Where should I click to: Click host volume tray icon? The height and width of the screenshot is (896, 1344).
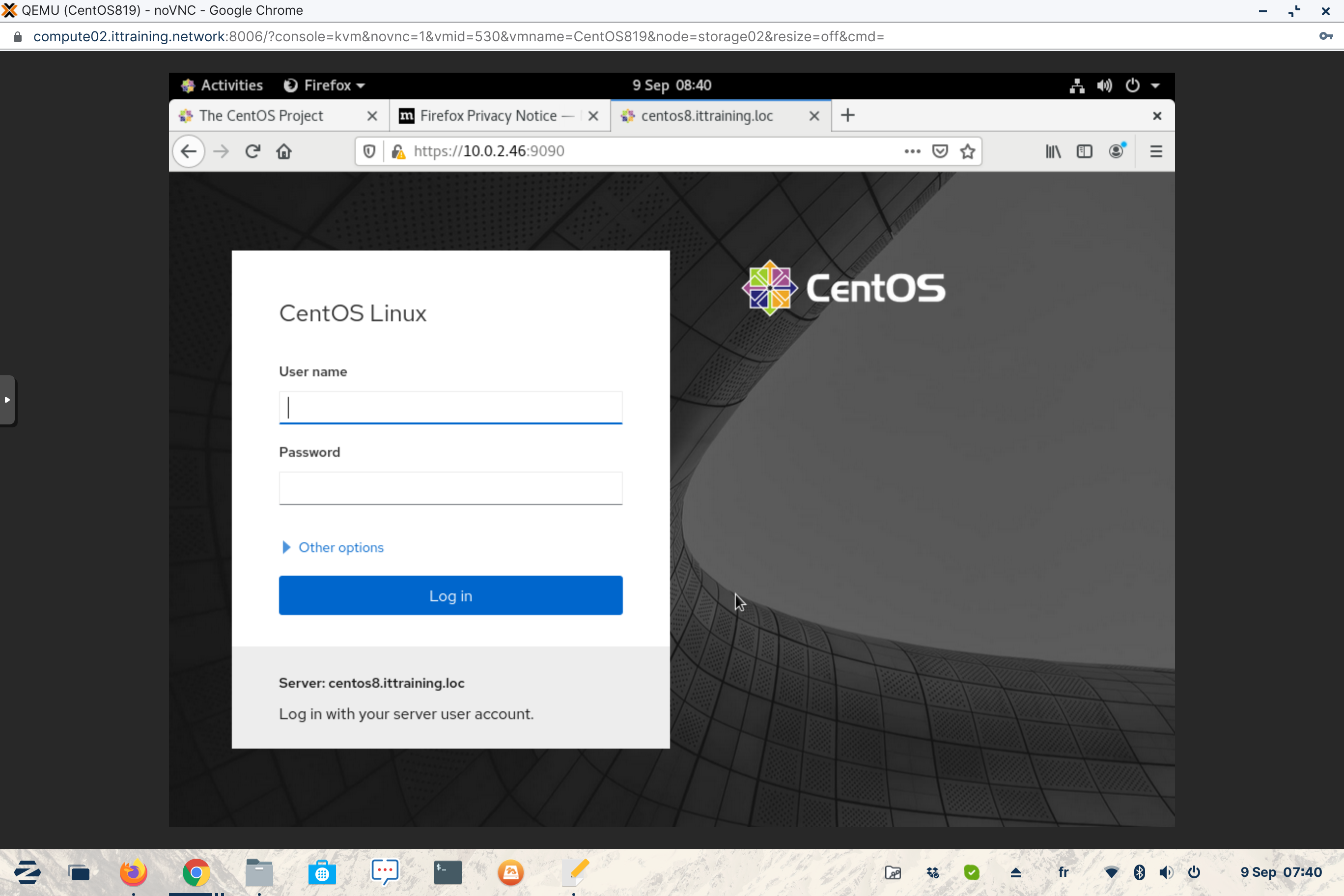1166,872
